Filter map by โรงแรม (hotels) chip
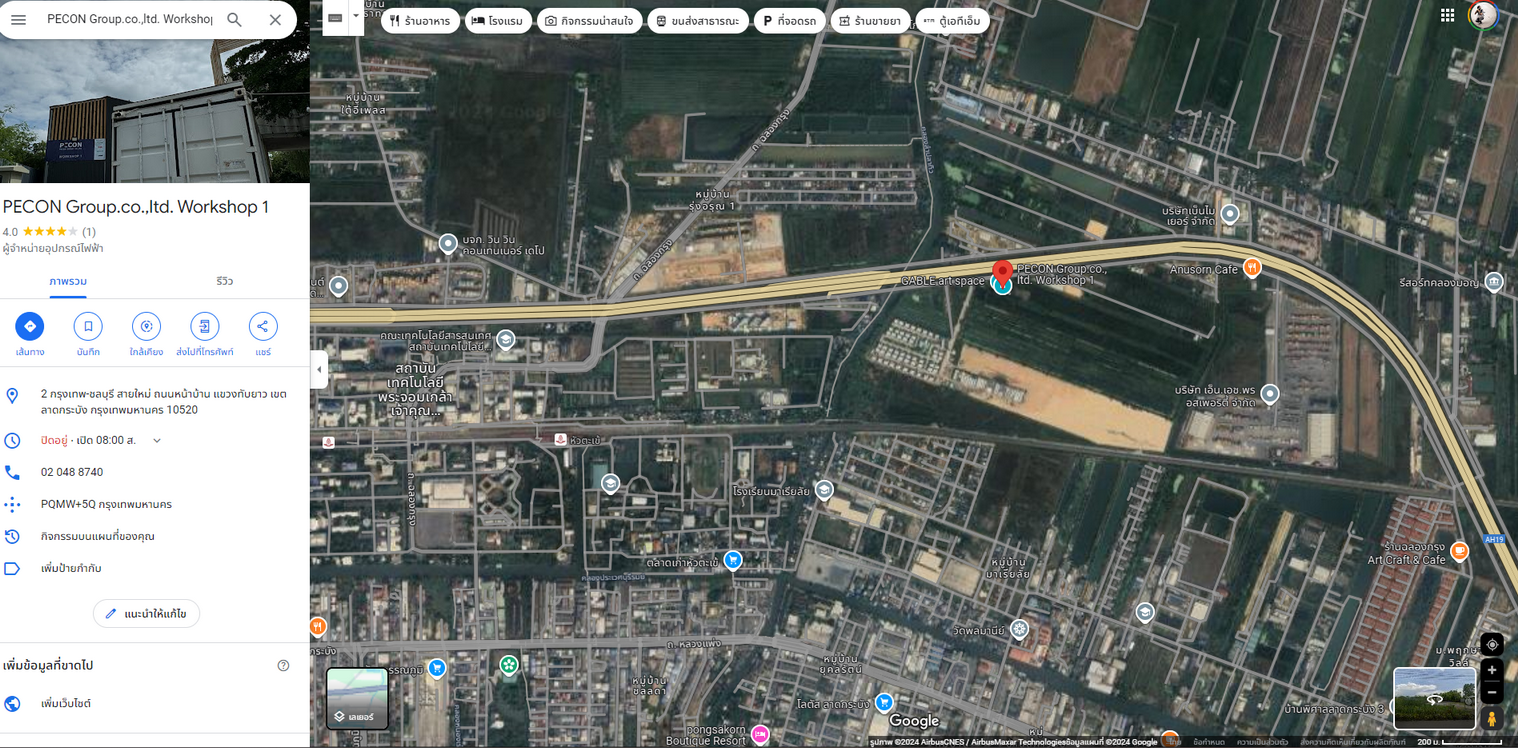The width and height of the screenshot is (1518, 748). tap(497, 21)
